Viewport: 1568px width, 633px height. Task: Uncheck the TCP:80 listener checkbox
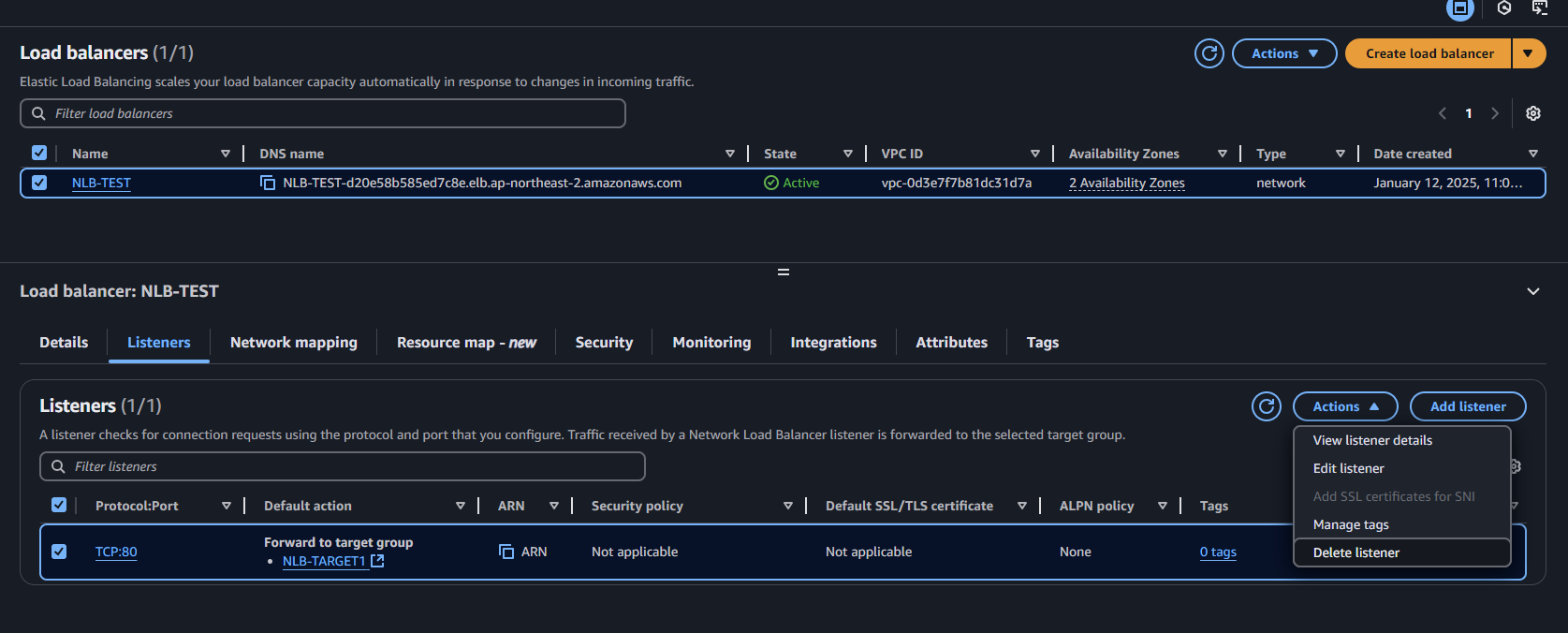tap(59, 552)
